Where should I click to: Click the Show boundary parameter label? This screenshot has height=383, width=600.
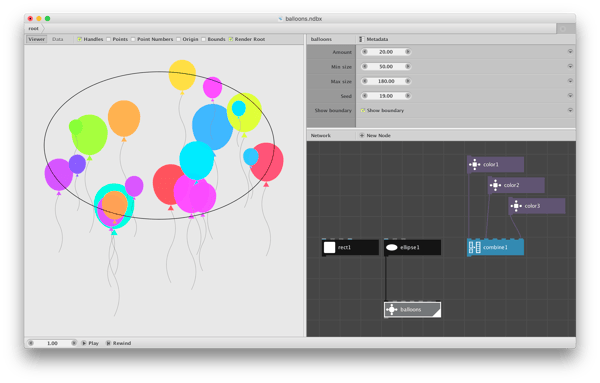(x=333, y=111)
